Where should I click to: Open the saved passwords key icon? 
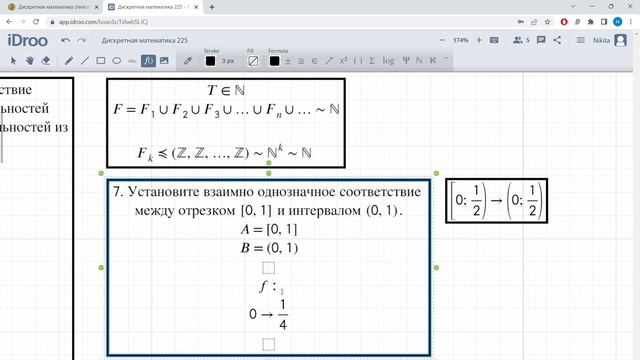tap(520, 22)
